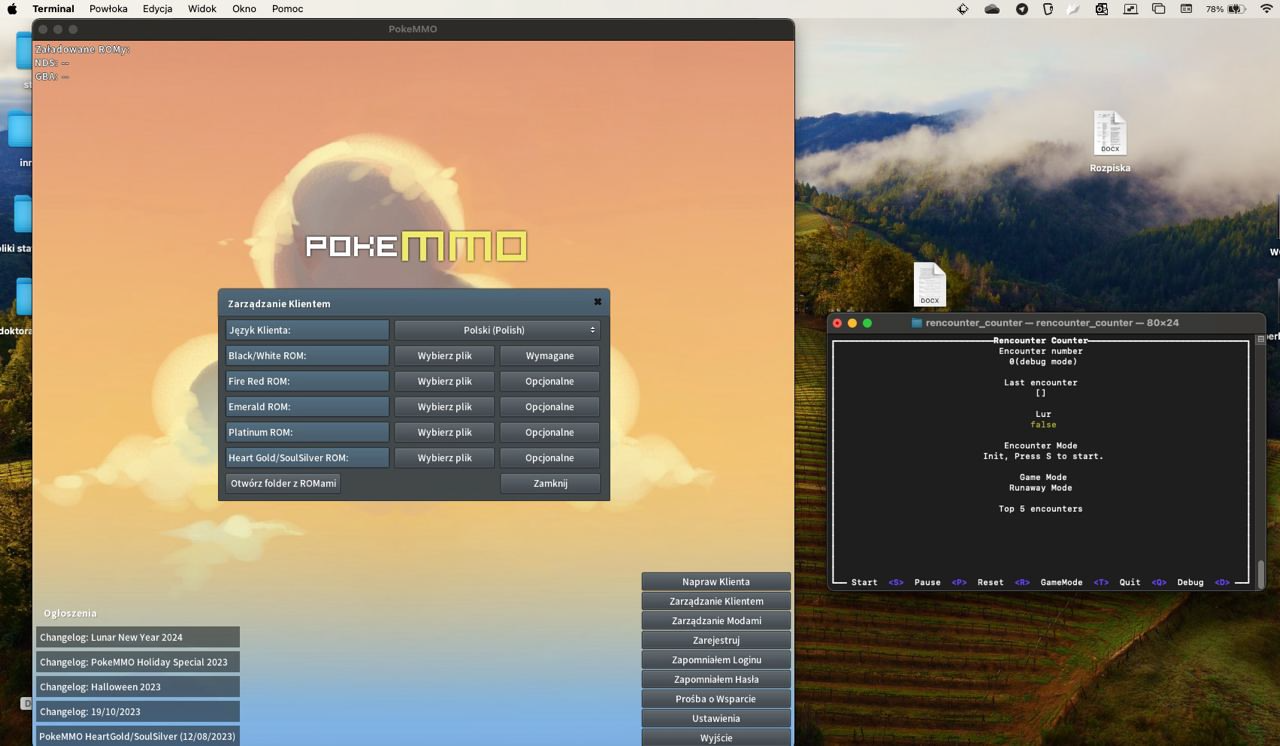Click the Napraw Klienta button
The height and width of the screenshot is (746, 1280).
click(716, 581)
